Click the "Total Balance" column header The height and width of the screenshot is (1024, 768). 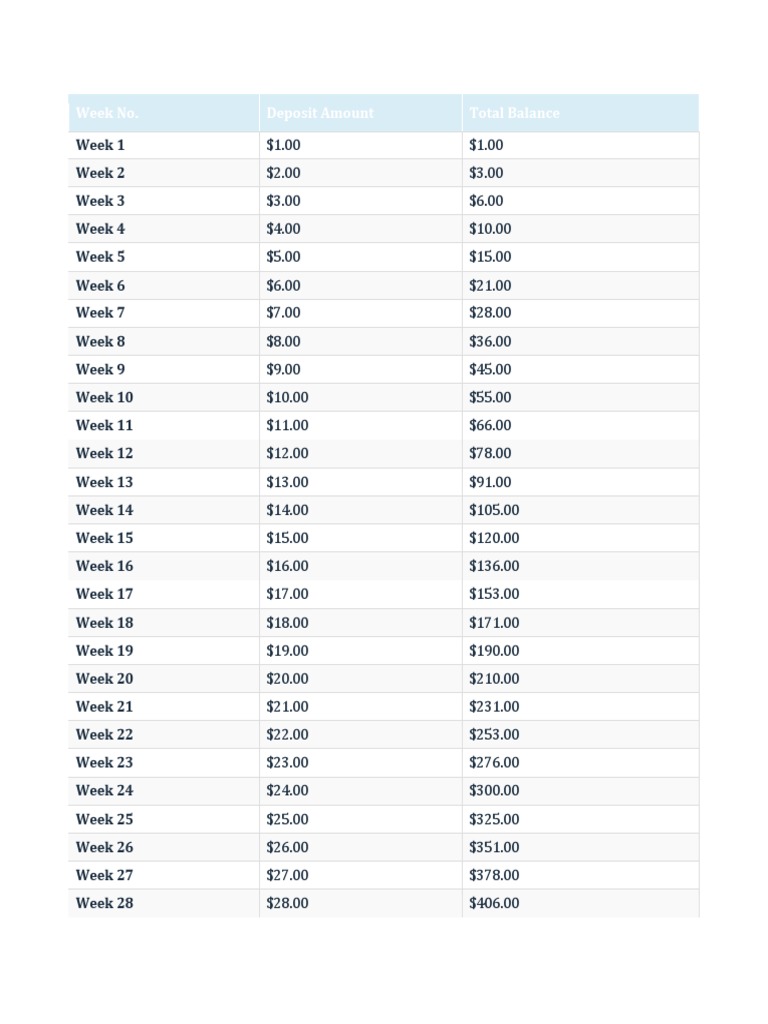coord(514,113)
